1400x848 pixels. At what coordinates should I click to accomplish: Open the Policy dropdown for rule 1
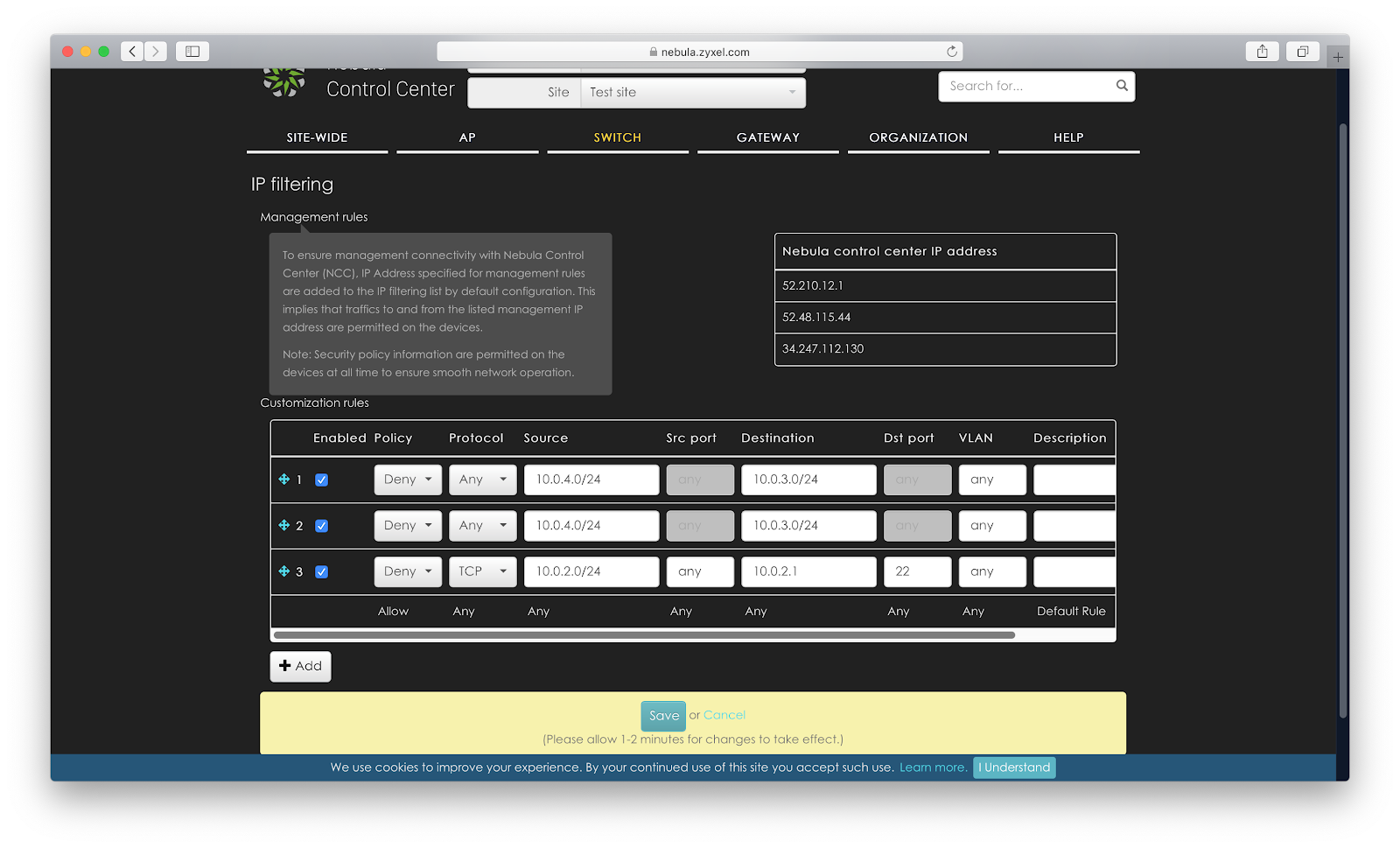tap(408, 480)
